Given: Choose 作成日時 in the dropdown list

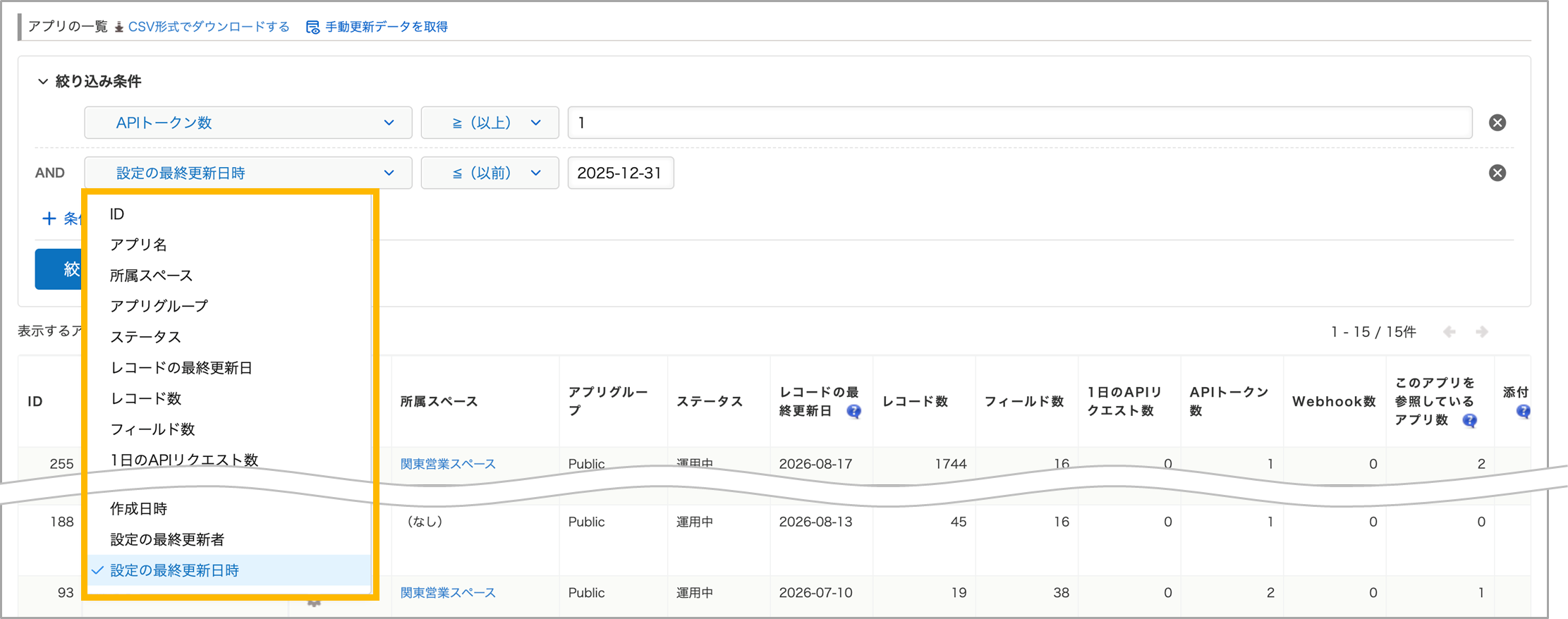Looking at the screenshot, I should 230,508.
